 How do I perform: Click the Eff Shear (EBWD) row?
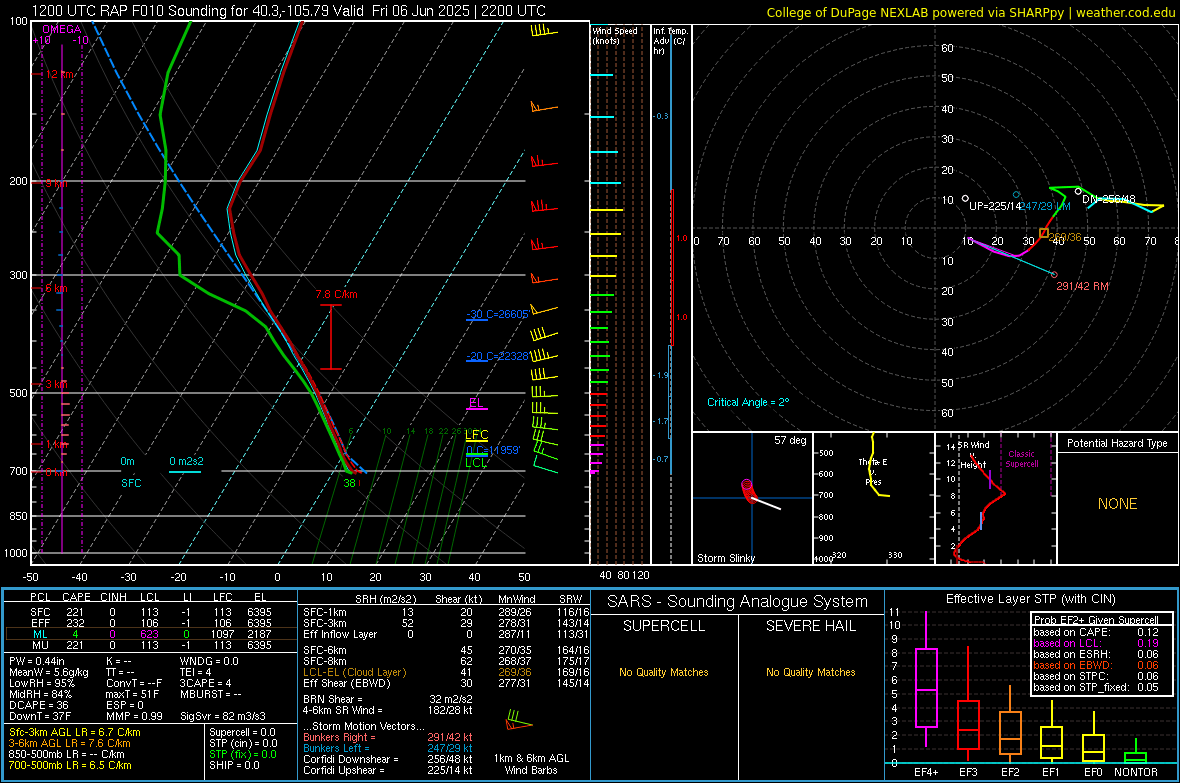tap(446, 684)
